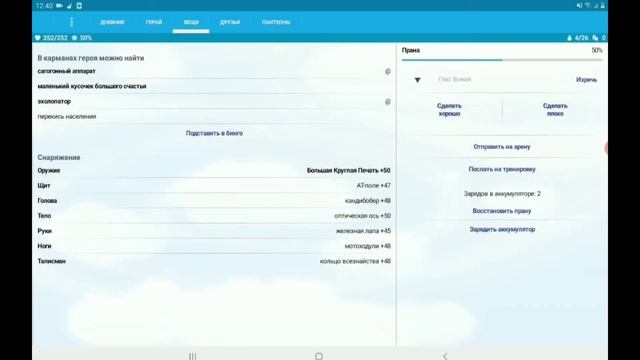Select маленький кусочек большого счастья item
This screenshot has width=640, height=360.
tap(92, 86)
